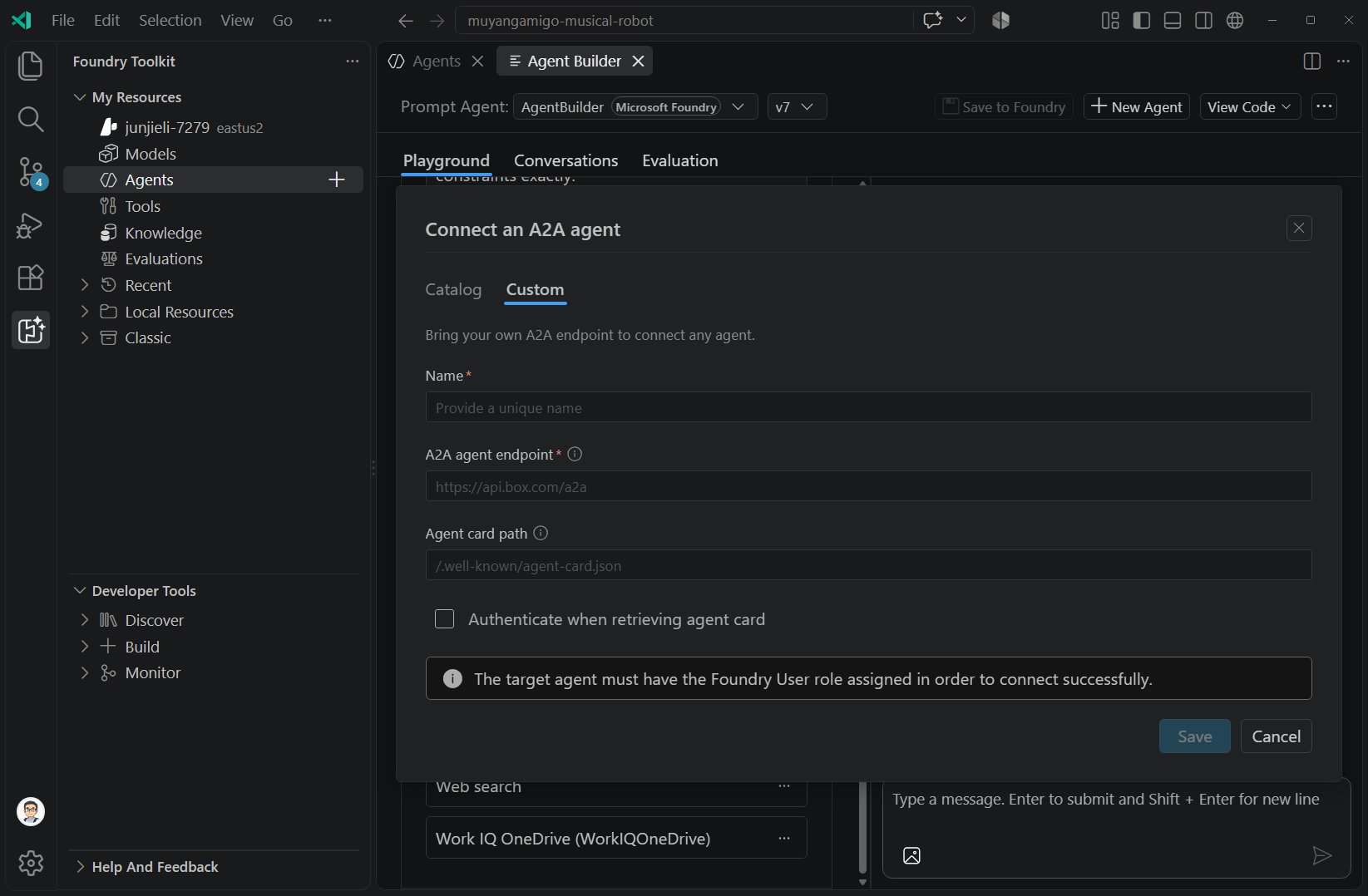Open the Copilot chat dropdown chevron
The height and width of the screenshot is (896, 1368).
click(x=961, y=20)
